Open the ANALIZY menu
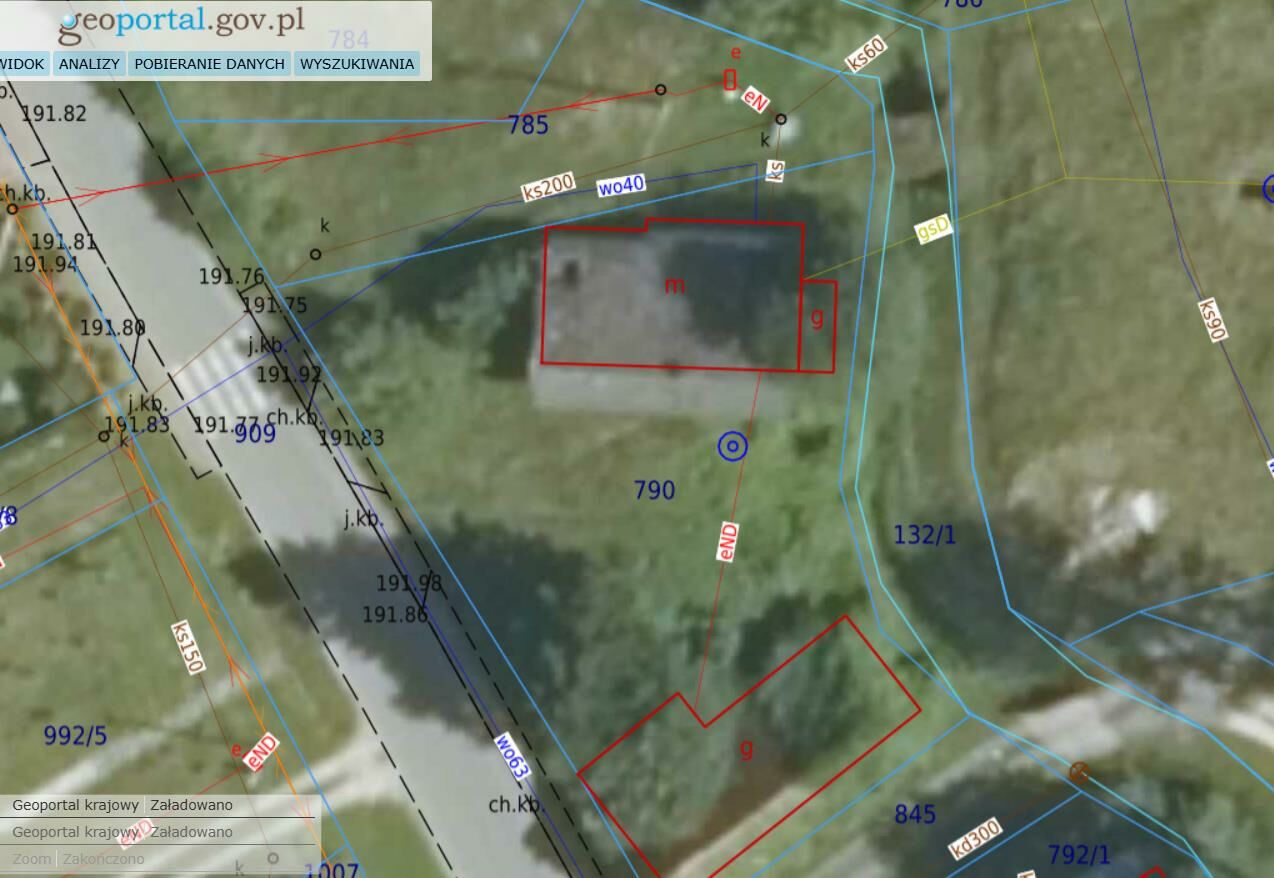 (x=89, y=64)
